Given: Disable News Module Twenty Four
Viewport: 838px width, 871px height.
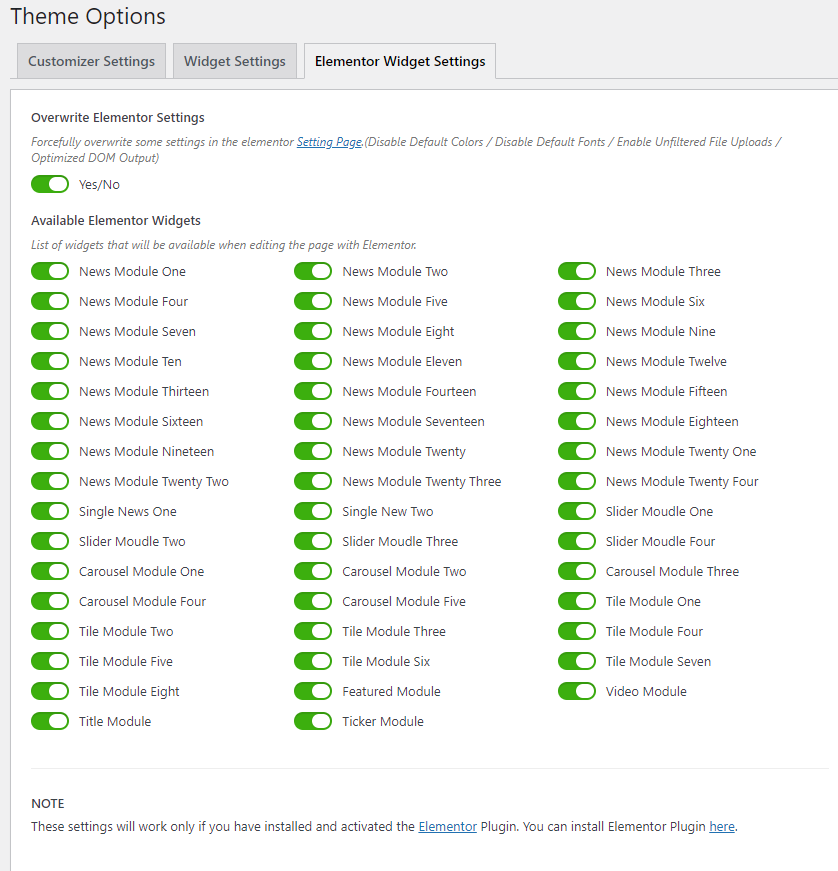Looking at the screenshot, I should tap(577, 481).
